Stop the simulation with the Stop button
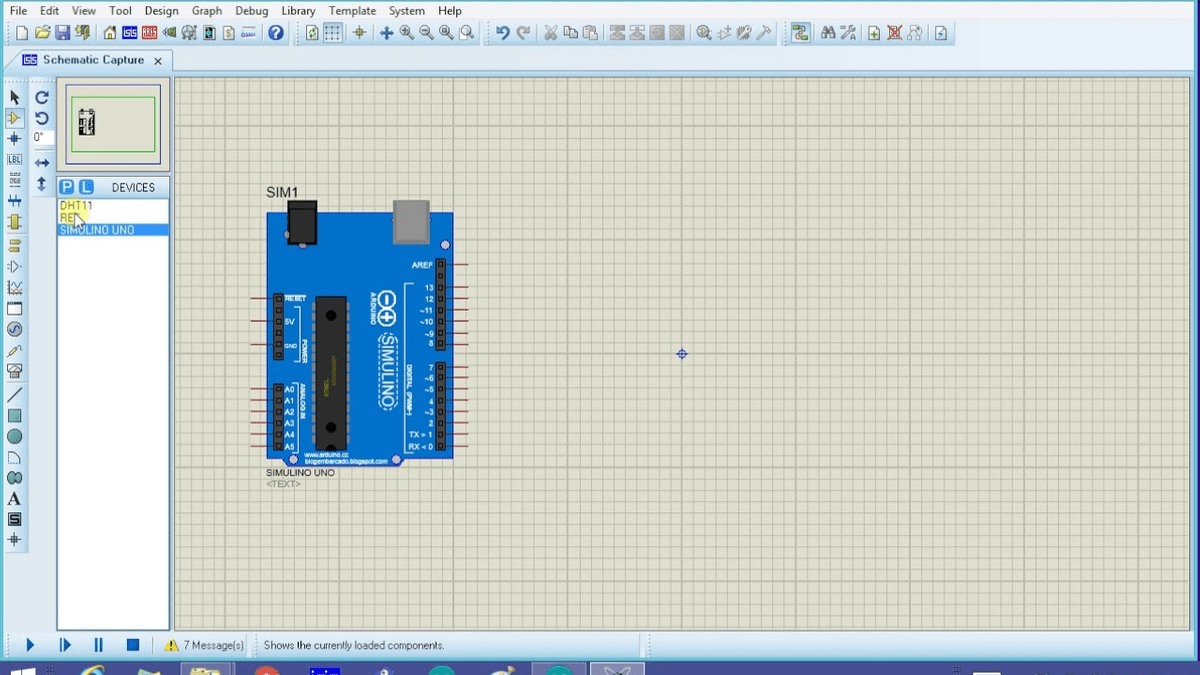Screen dimensions: 1200x675 (x=132, y=645)
